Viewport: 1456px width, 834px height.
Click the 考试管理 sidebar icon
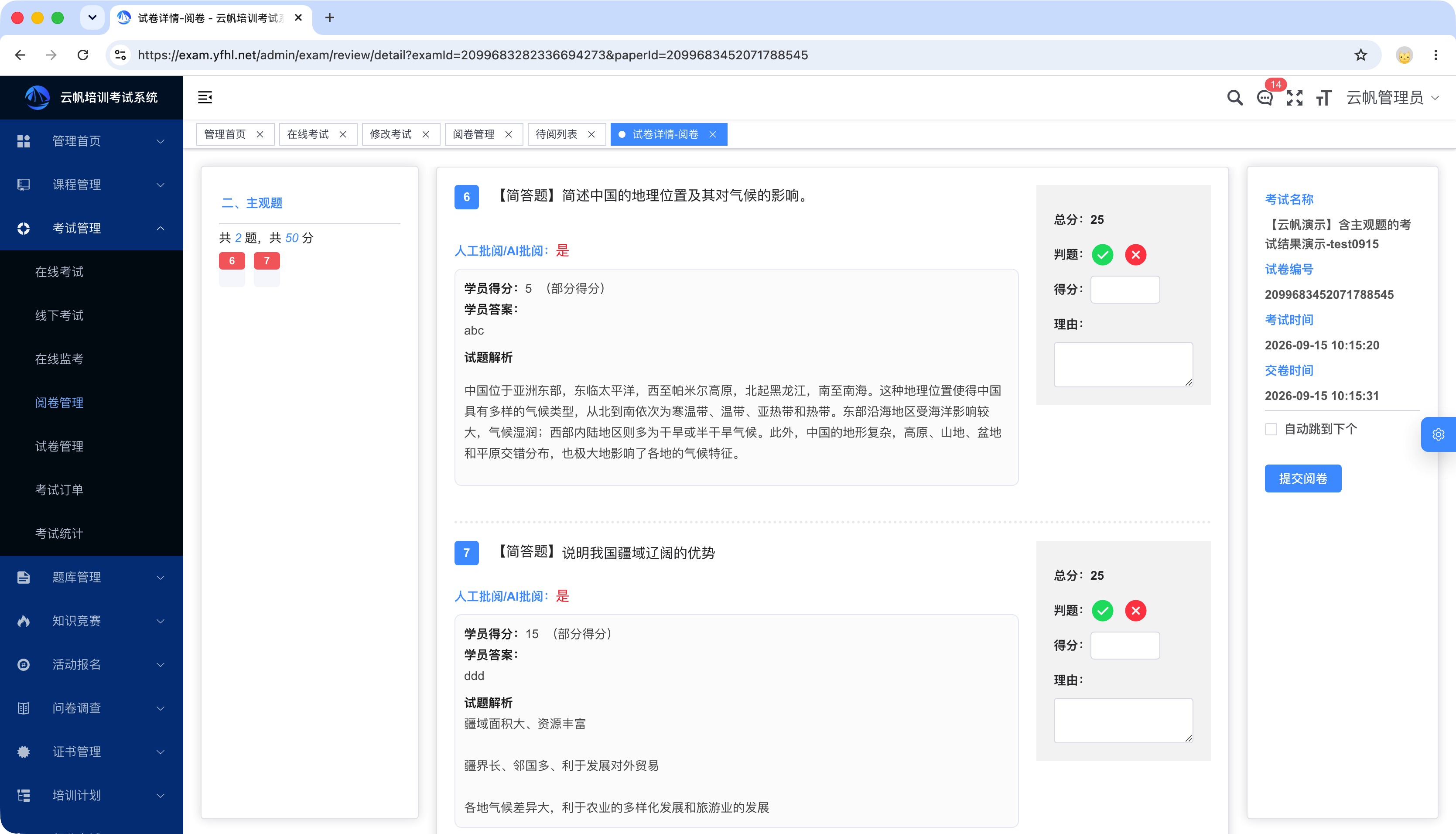24,228
